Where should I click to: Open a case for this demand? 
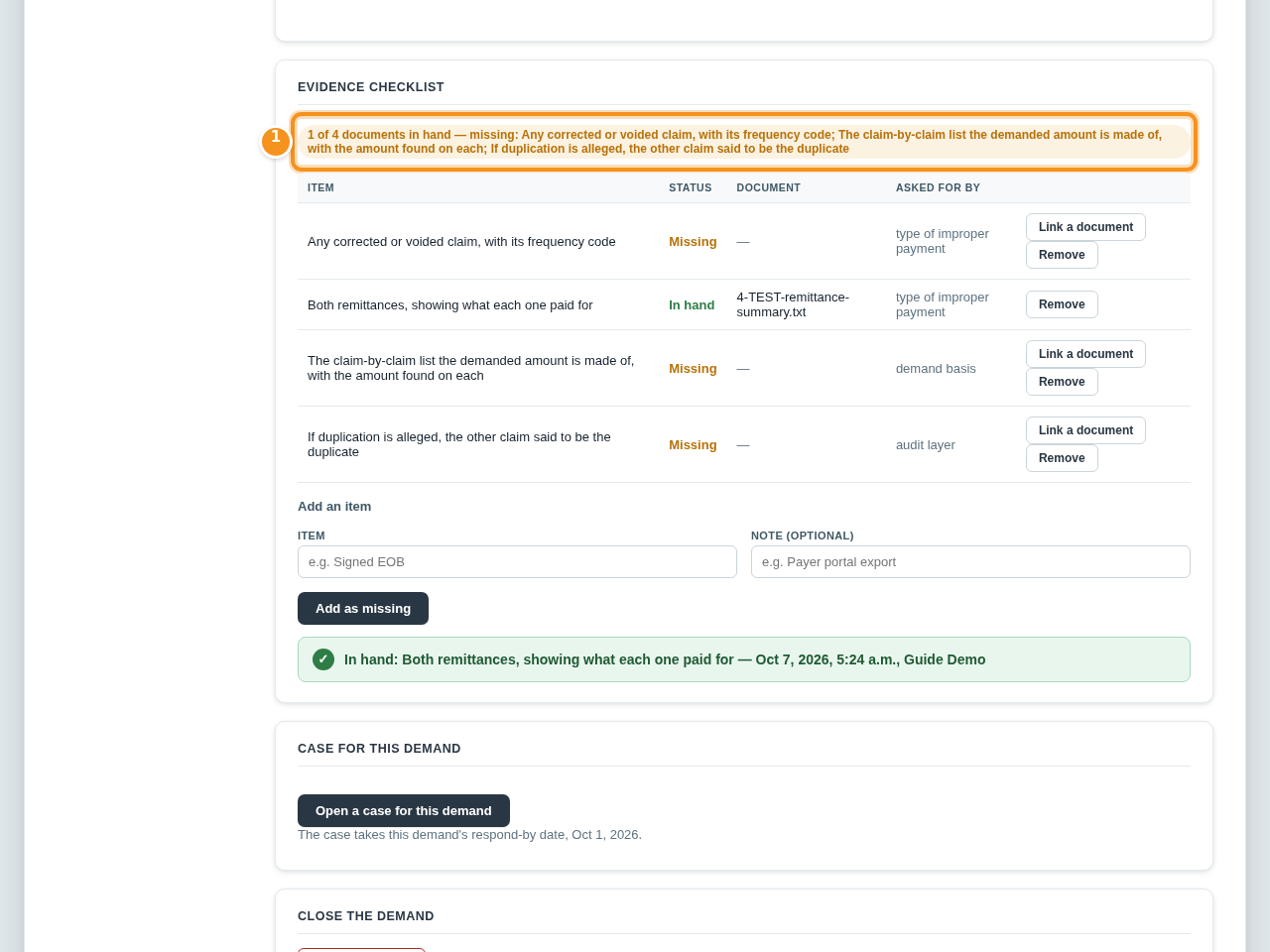click(x=404, y=811)
